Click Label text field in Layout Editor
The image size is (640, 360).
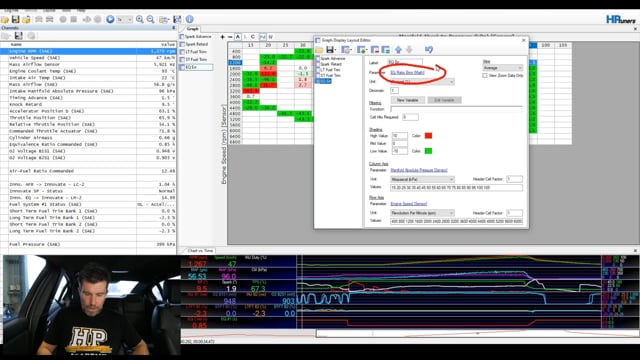[x=405, y=62]
